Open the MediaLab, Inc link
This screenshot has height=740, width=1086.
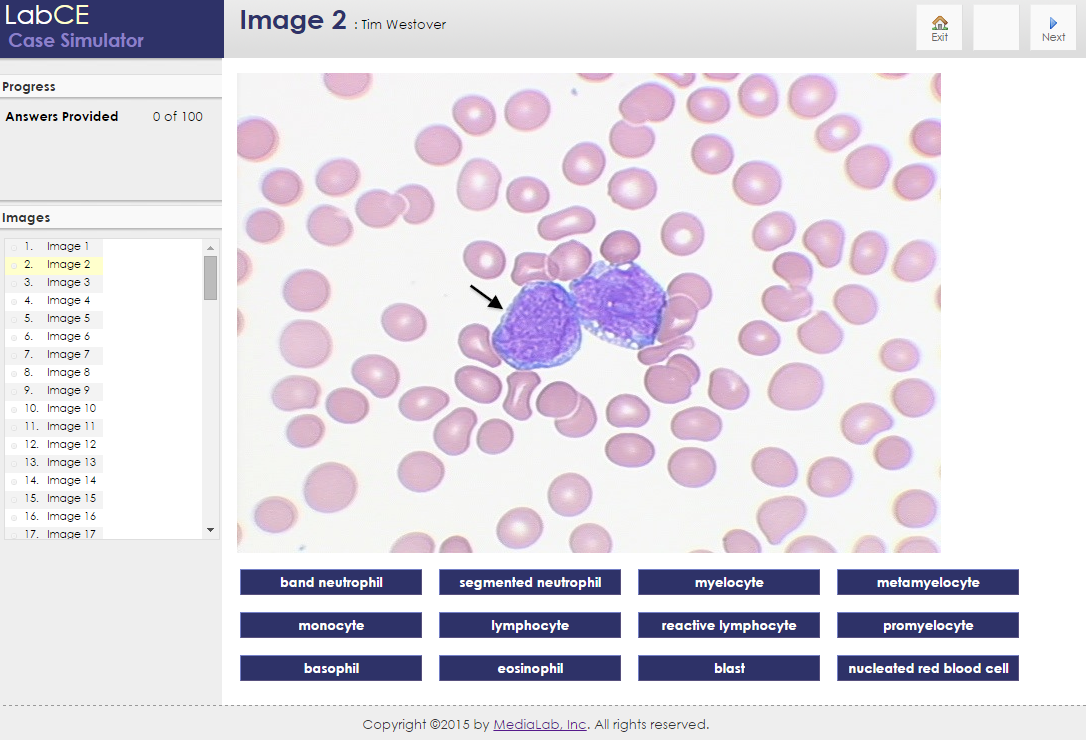pyautogui.click(x=540, y=725)
